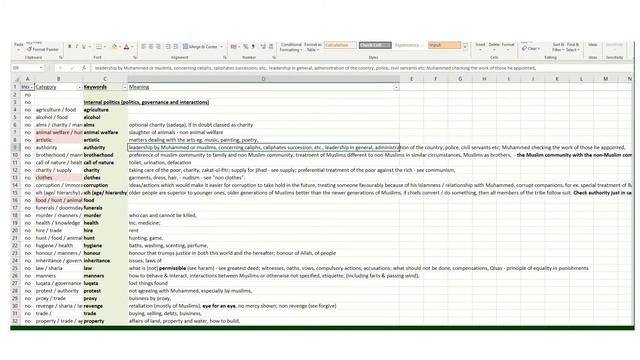Open Find & Select menu
640x360 pixels.
tap(573, 47)
